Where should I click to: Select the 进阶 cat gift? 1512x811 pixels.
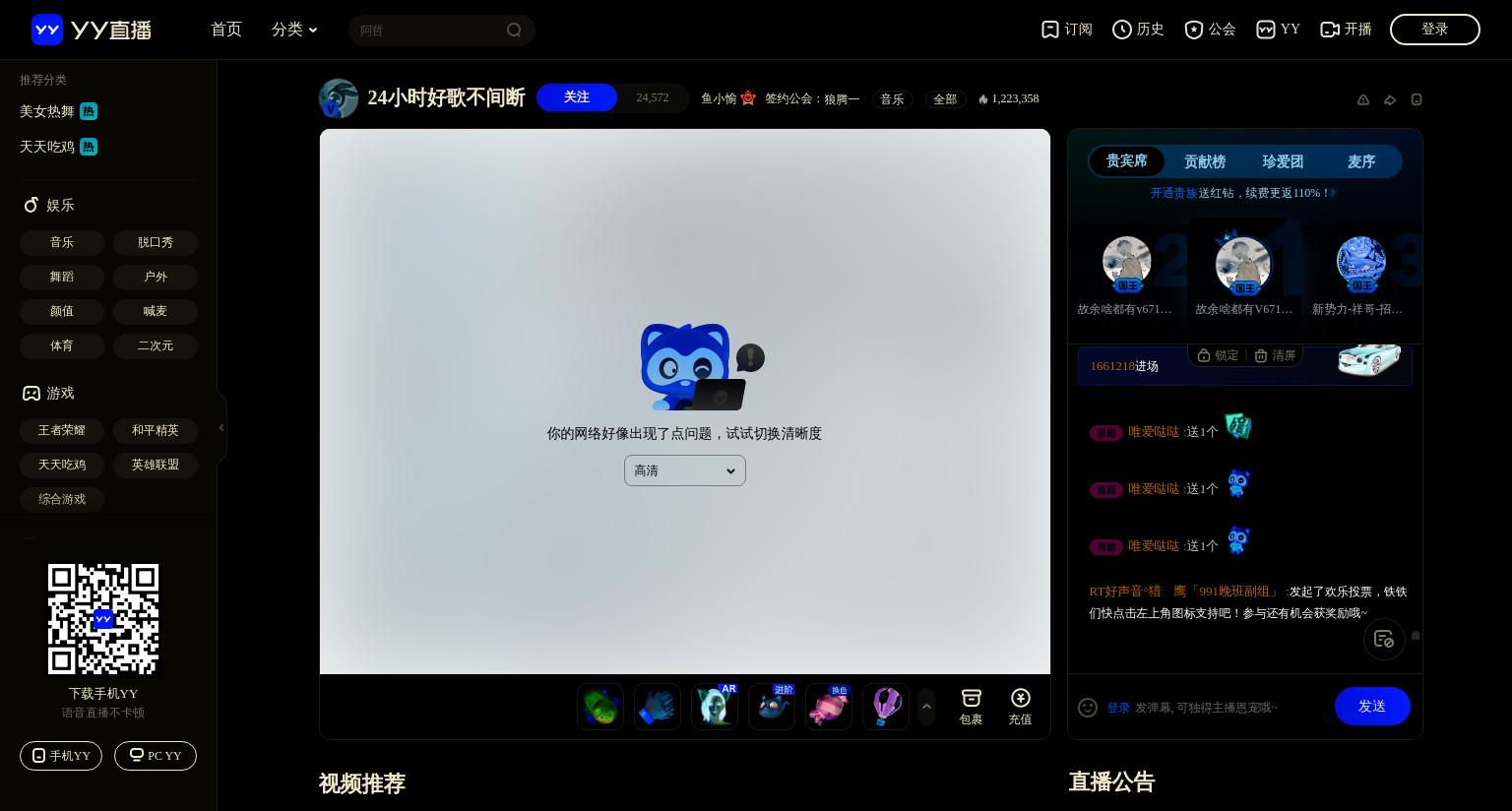point(772,707)
